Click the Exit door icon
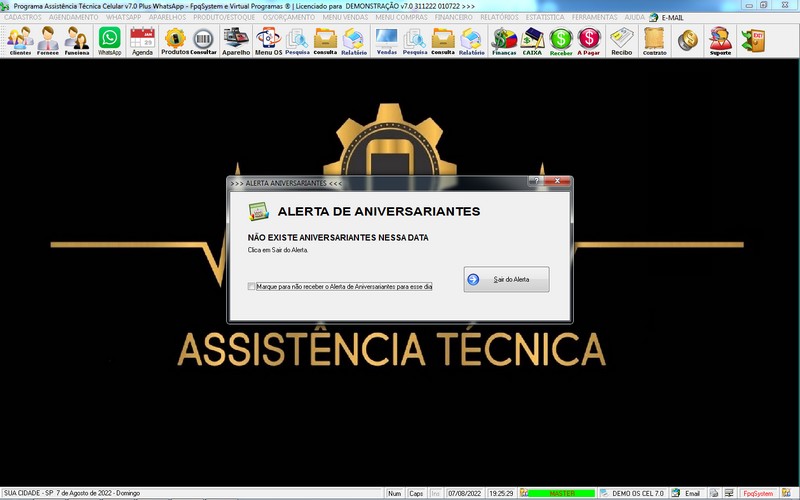 (754, 41)
